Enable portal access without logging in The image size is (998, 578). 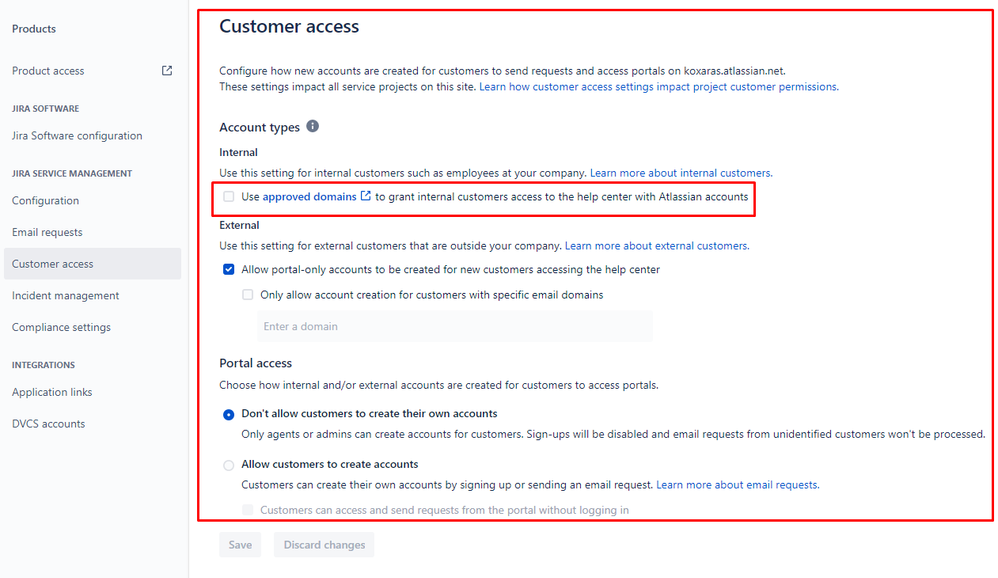coord(247,510)
